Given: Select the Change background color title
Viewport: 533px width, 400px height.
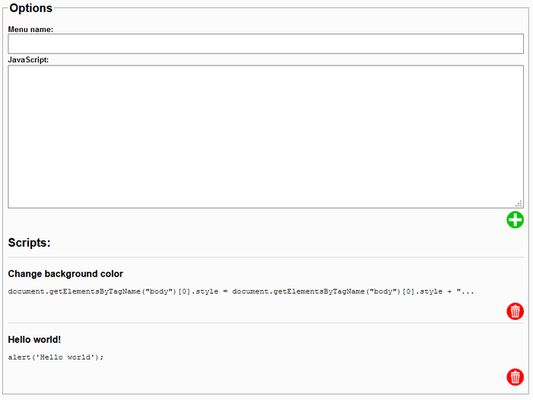Looking at the screenshot, I should 66,274.
